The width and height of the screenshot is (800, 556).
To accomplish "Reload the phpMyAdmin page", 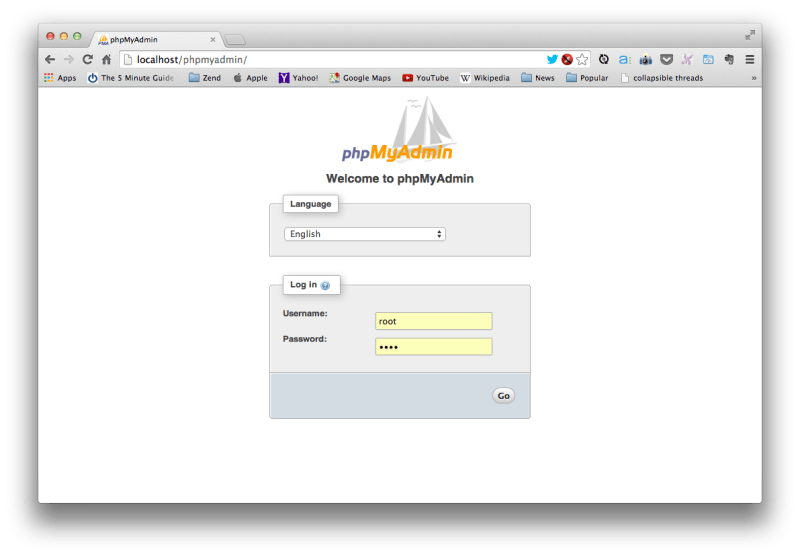I will [88, 60].
